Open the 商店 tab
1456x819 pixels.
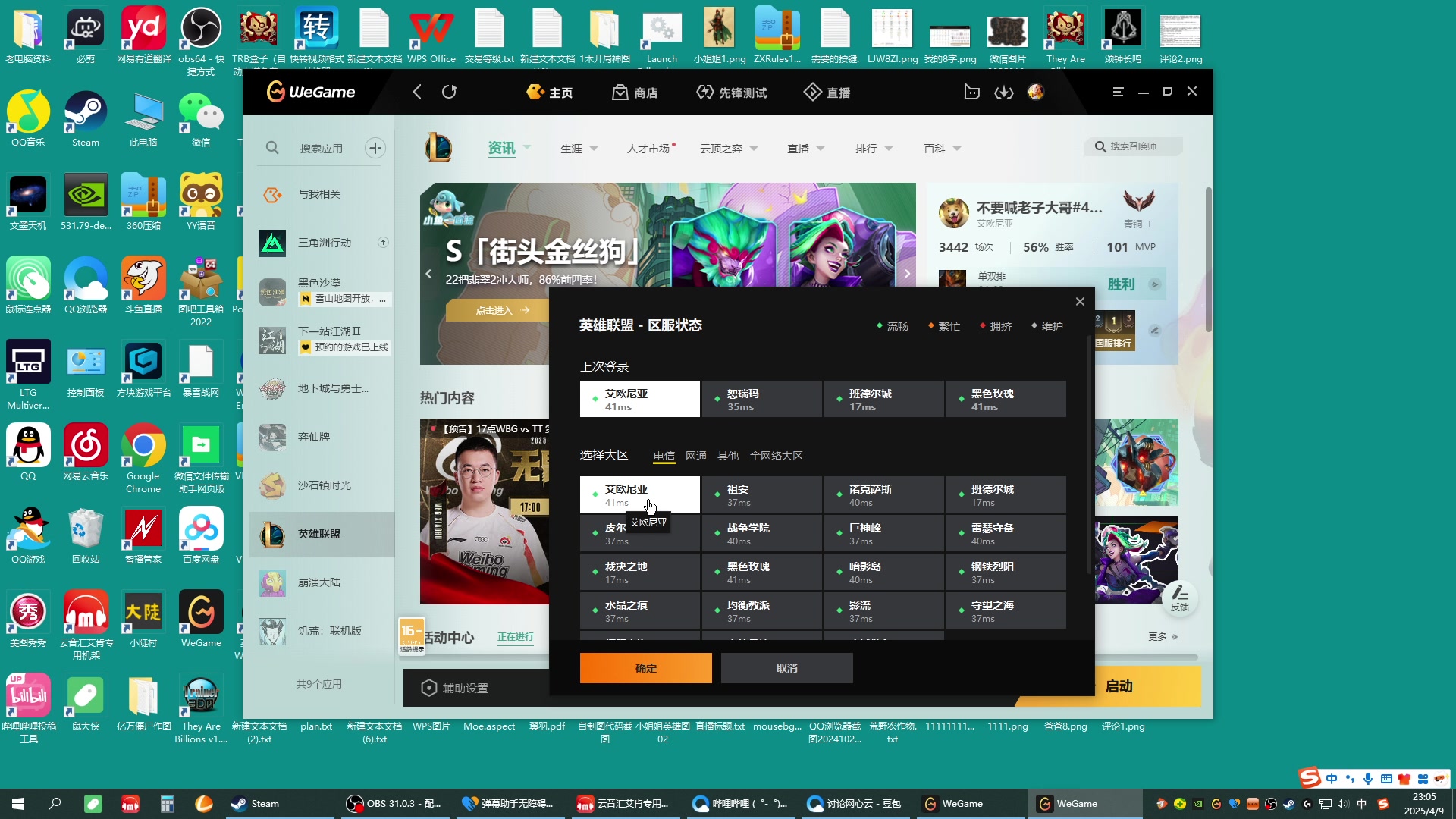(x=635, y=93)
